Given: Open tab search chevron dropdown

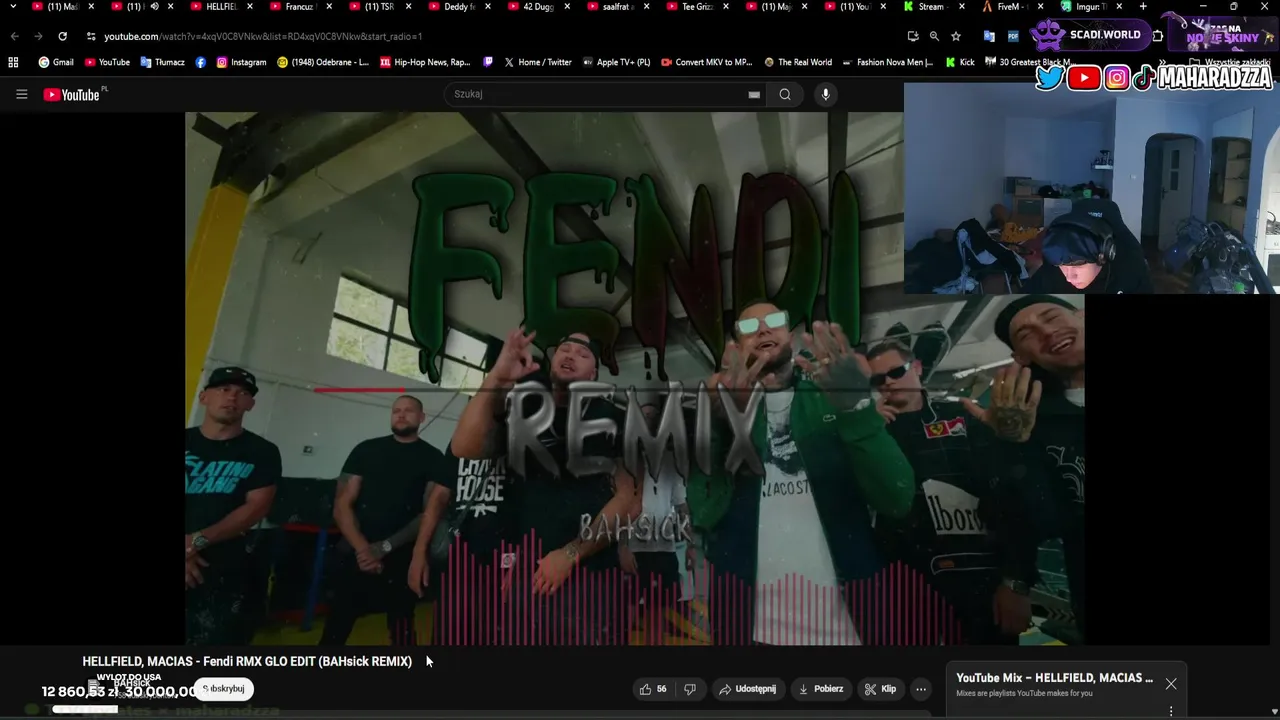Looking at the screenshot, I should pos(13,7).
